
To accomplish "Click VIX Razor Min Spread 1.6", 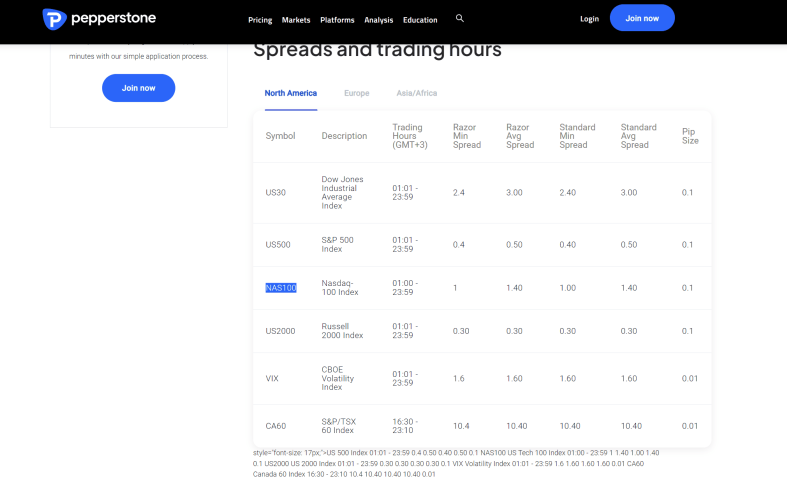I will (459, 379).
